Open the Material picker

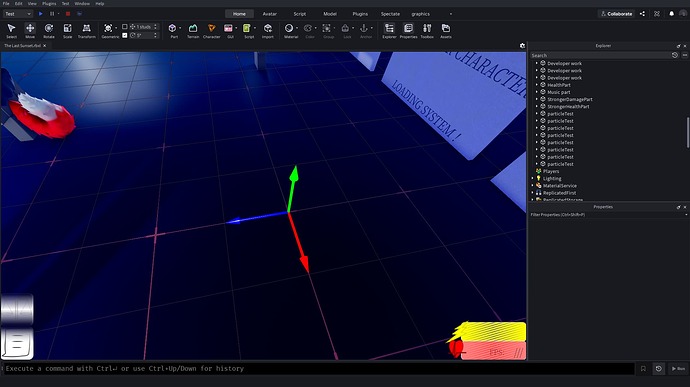[289, 28]
